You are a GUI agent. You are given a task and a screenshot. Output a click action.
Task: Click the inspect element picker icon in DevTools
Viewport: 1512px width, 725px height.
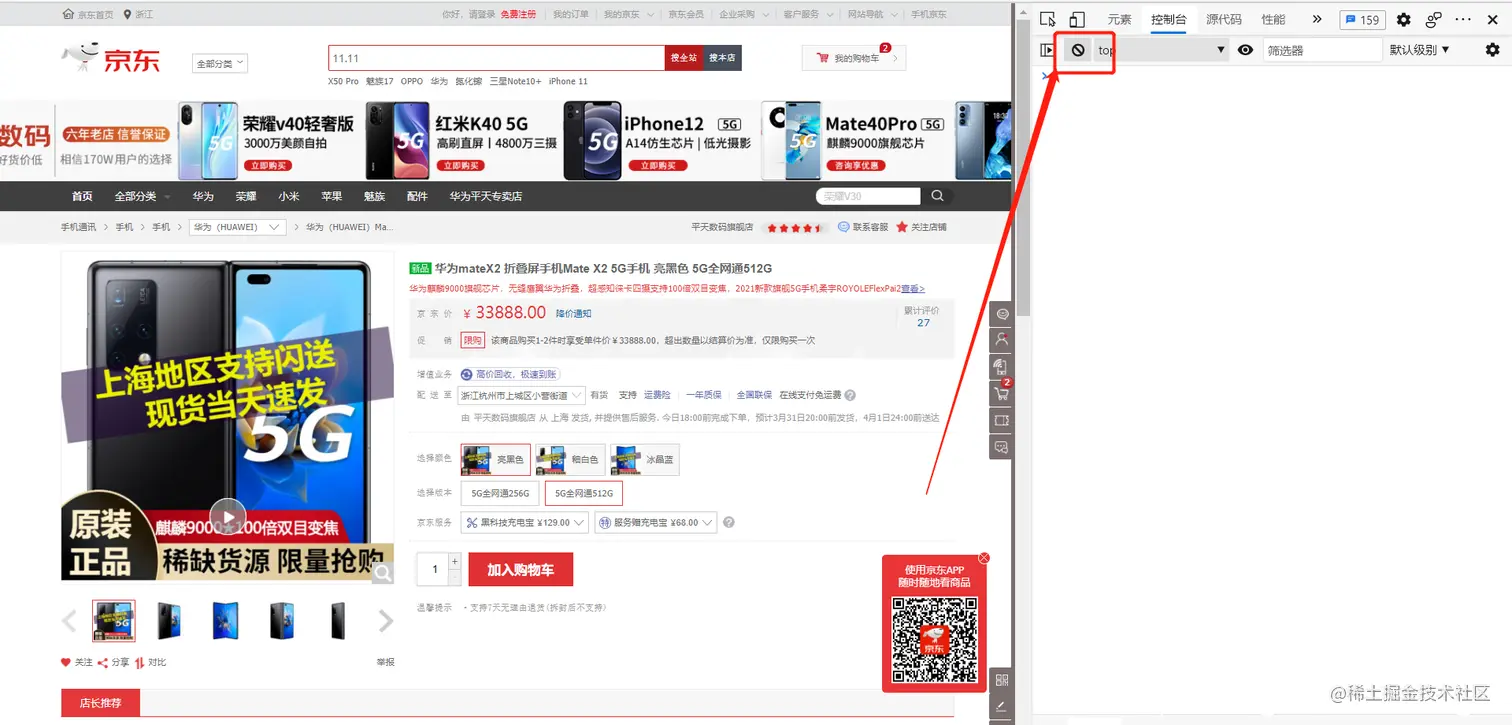(1048, 20)
